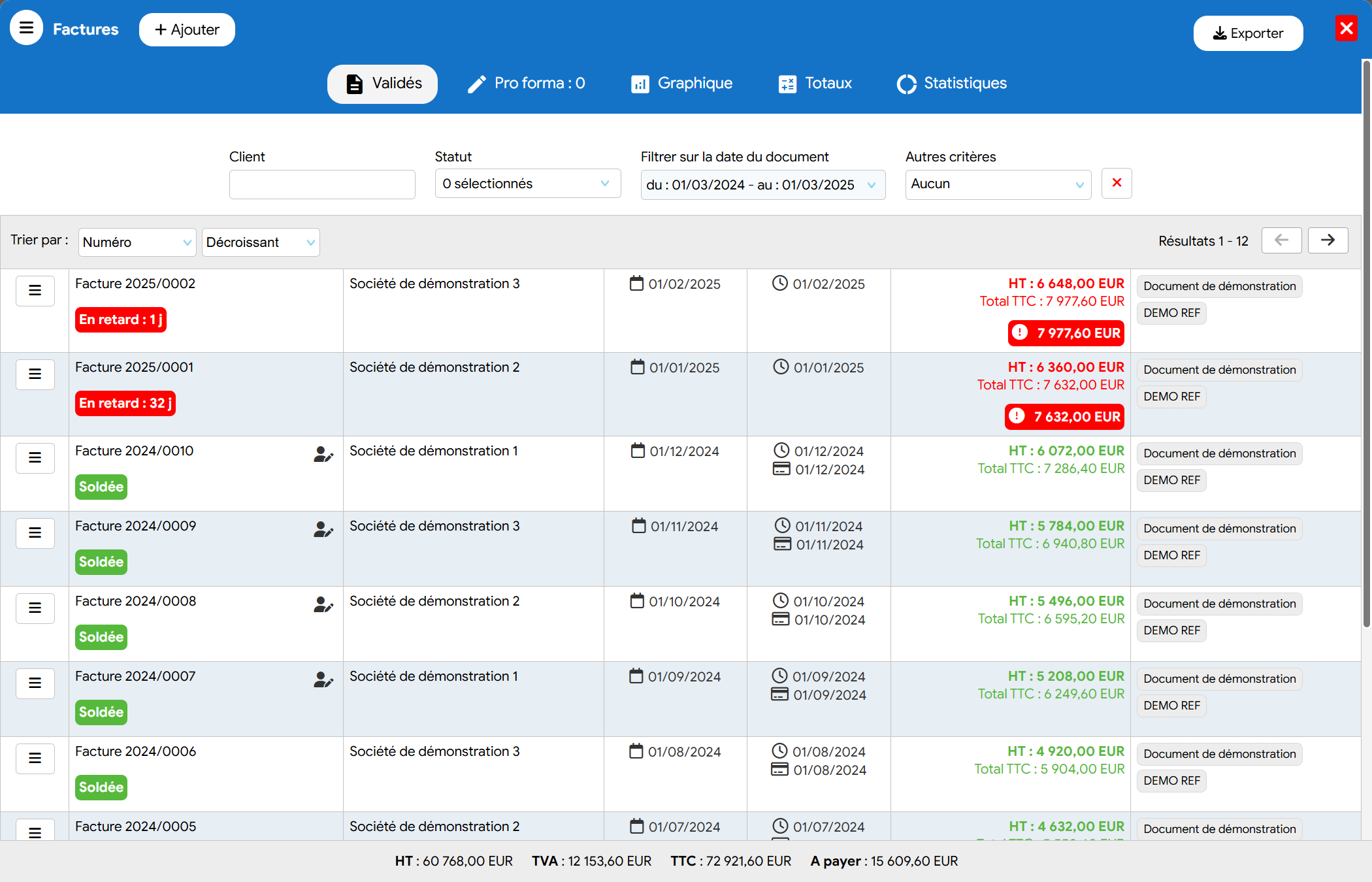
Task: Click the Client filter input field
Action: (x=322, y=184)
